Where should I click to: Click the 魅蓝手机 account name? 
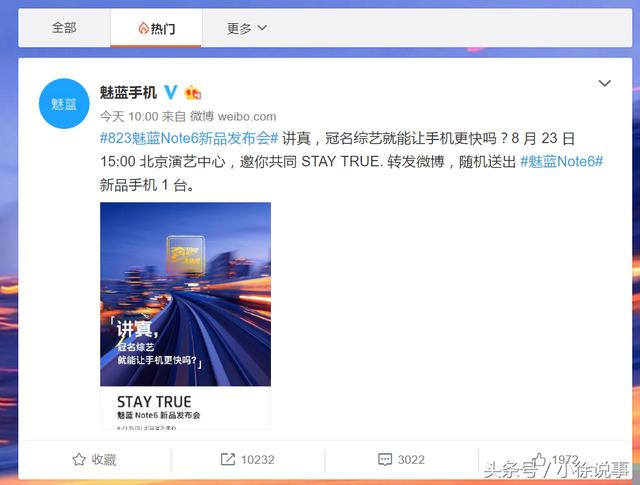(x=128, y=93)
